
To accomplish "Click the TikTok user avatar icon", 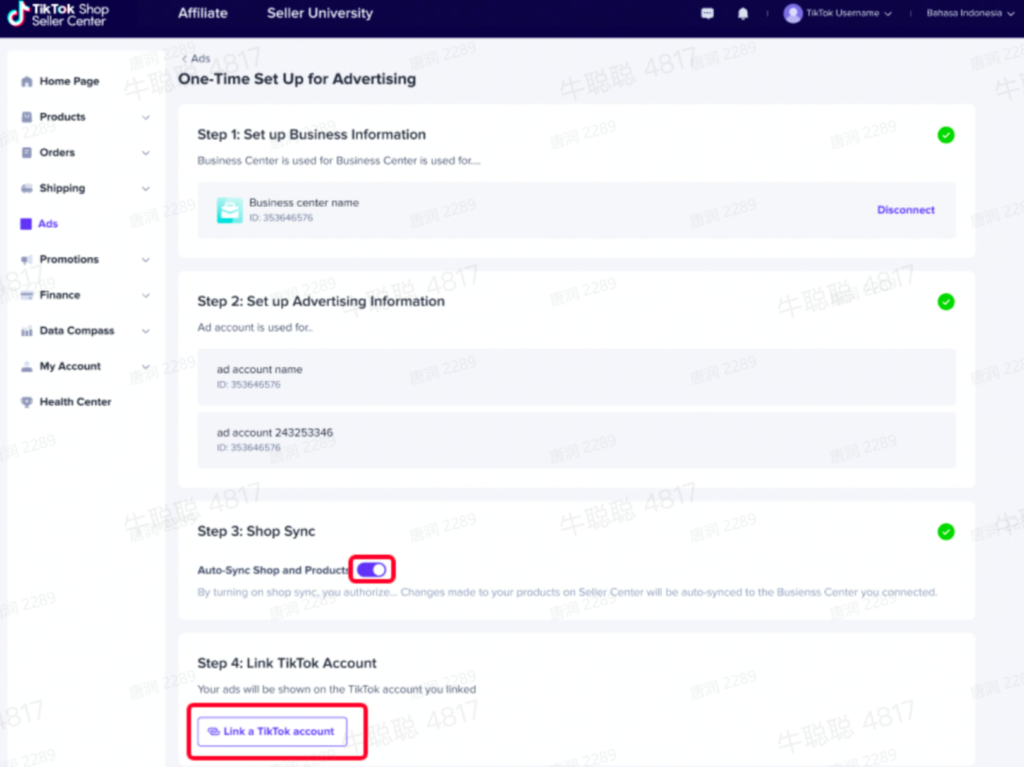I will click(x=793, y=14).
